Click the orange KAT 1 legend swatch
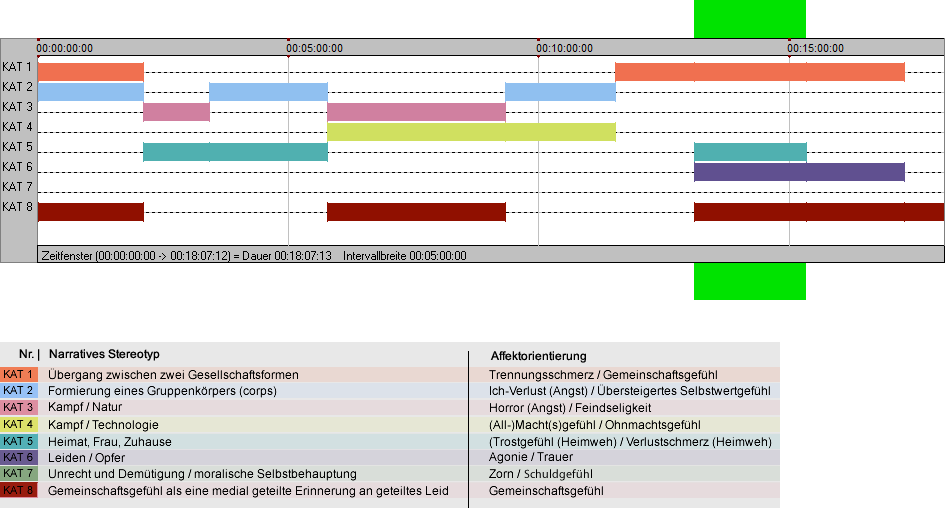 (19, 374)
